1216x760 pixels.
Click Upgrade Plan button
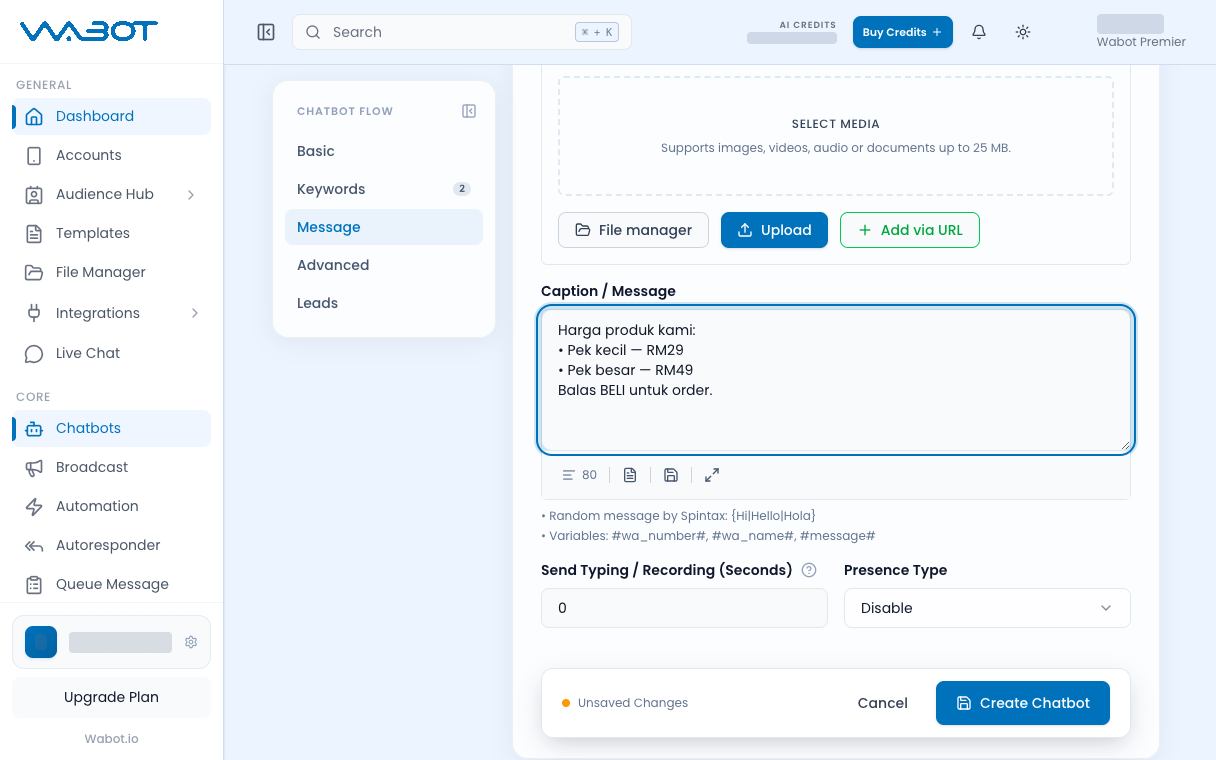pos(111,697)
